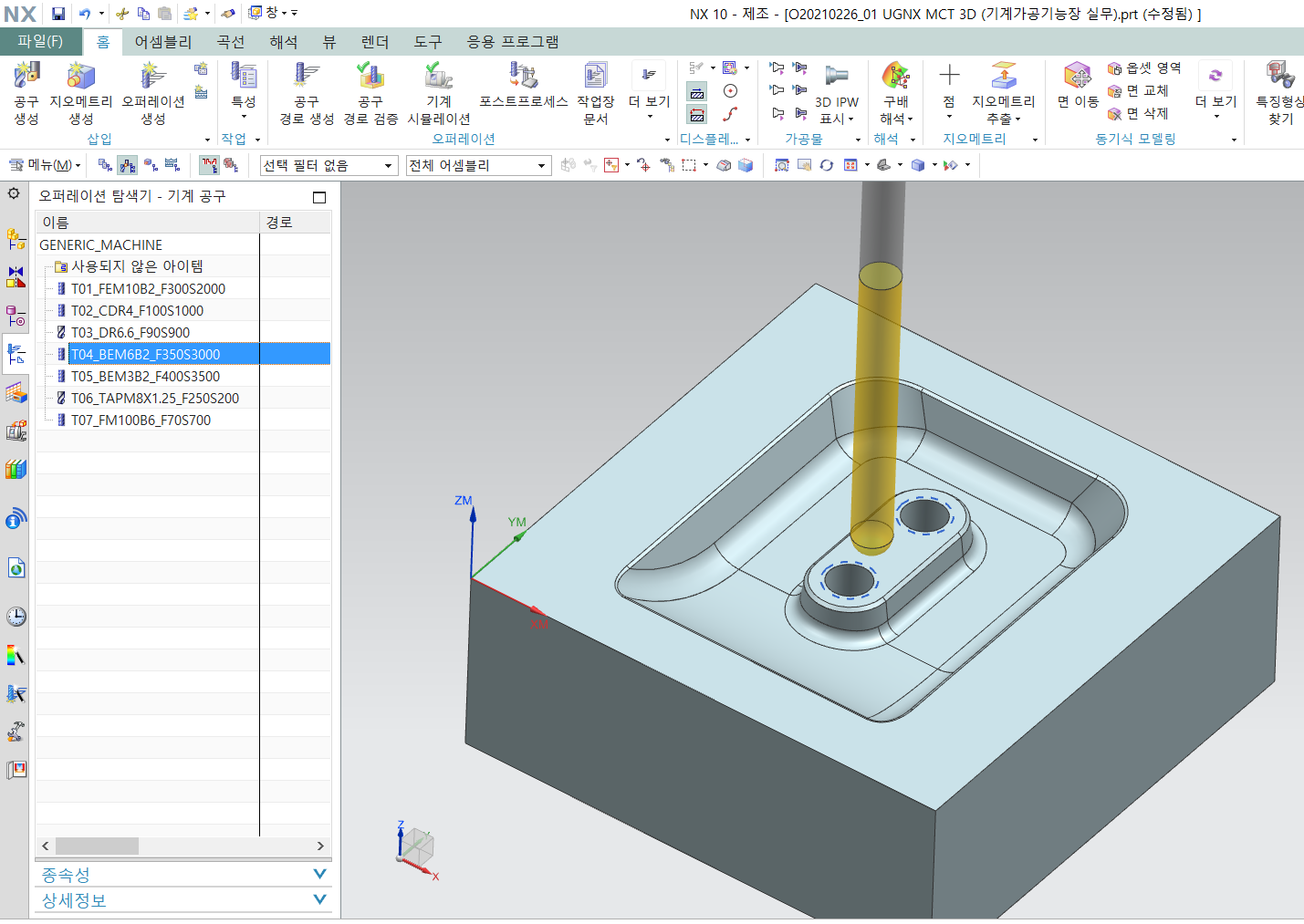Open the Create Operation (오퍼레이션 생성) command
The height and width of the screenshot is (924, 1304).
coord(152,93)
